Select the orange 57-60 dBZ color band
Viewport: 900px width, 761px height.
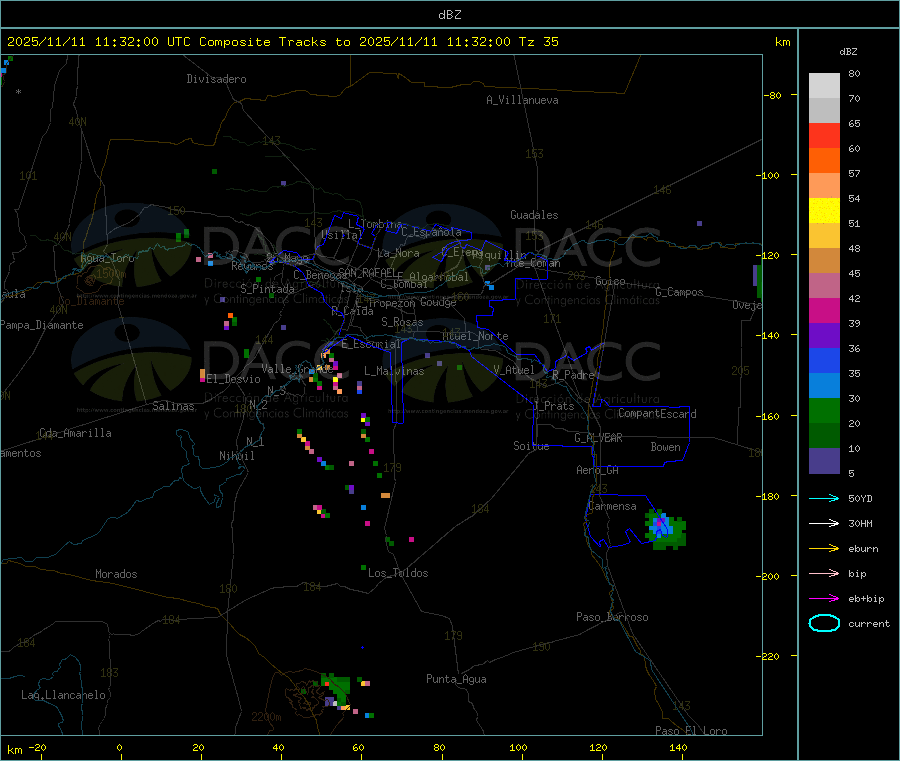[824, 161]
